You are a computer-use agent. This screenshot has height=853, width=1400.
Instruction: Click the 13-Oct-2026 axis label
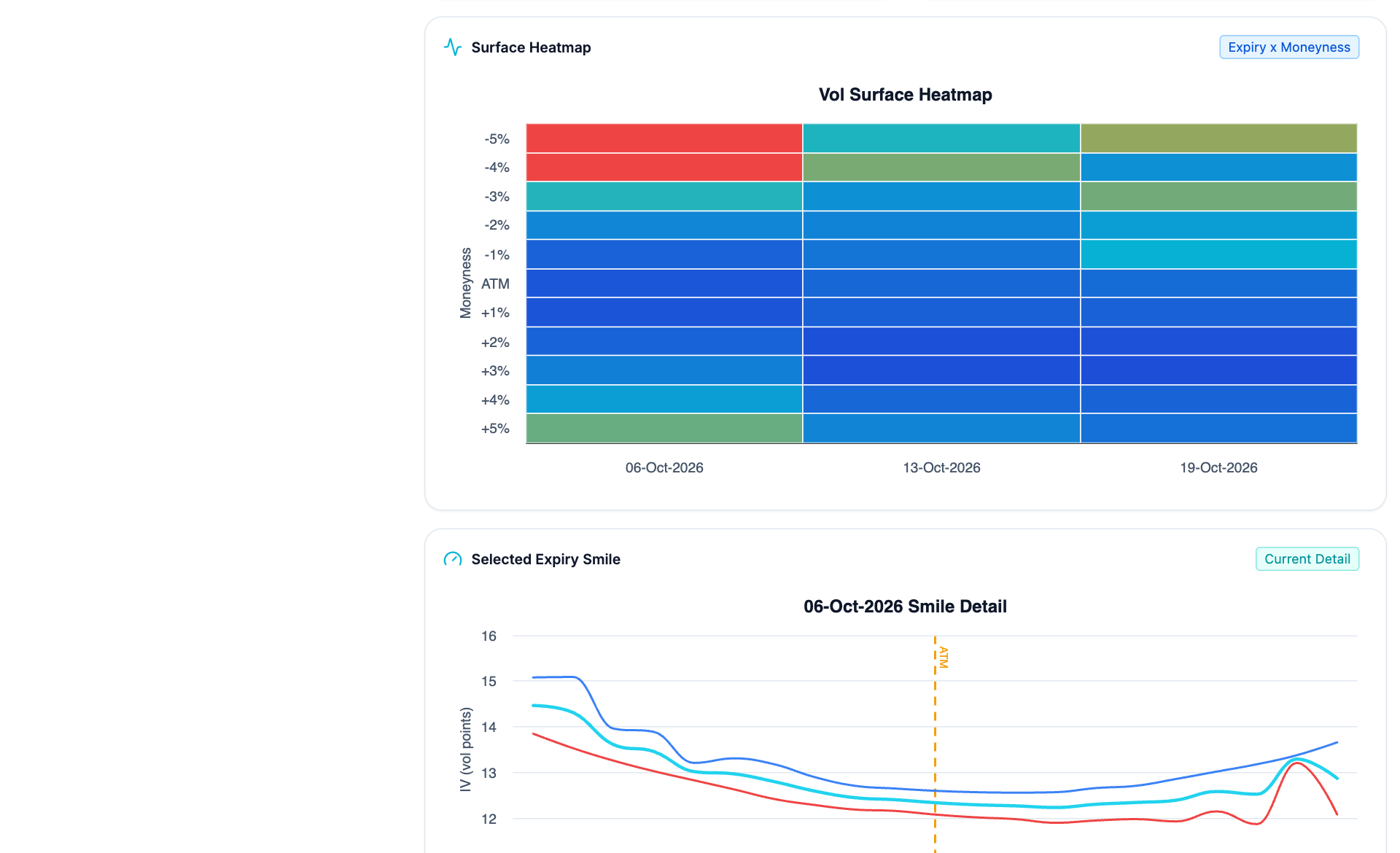coord(941,468)
